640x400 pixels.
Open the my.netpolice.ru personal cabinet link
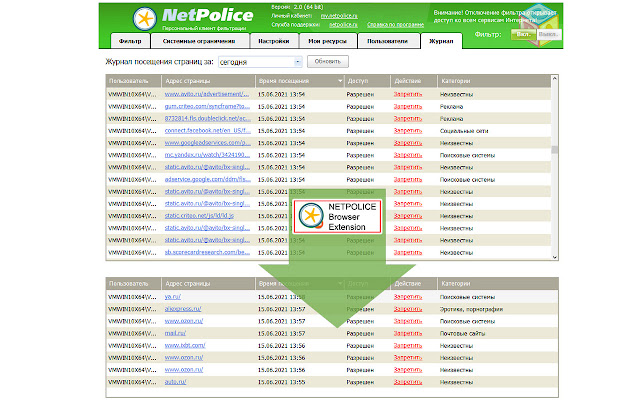click(x=339, y=16)
